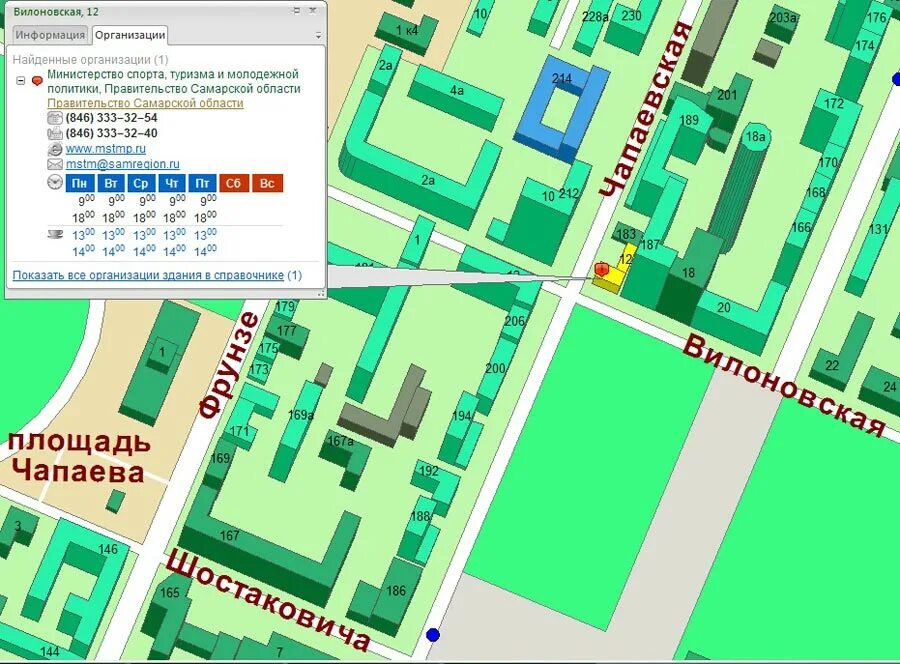The image size is (900, 664).
Task: Click the web browser icon beside website
Action: click(x=55, y=149)
